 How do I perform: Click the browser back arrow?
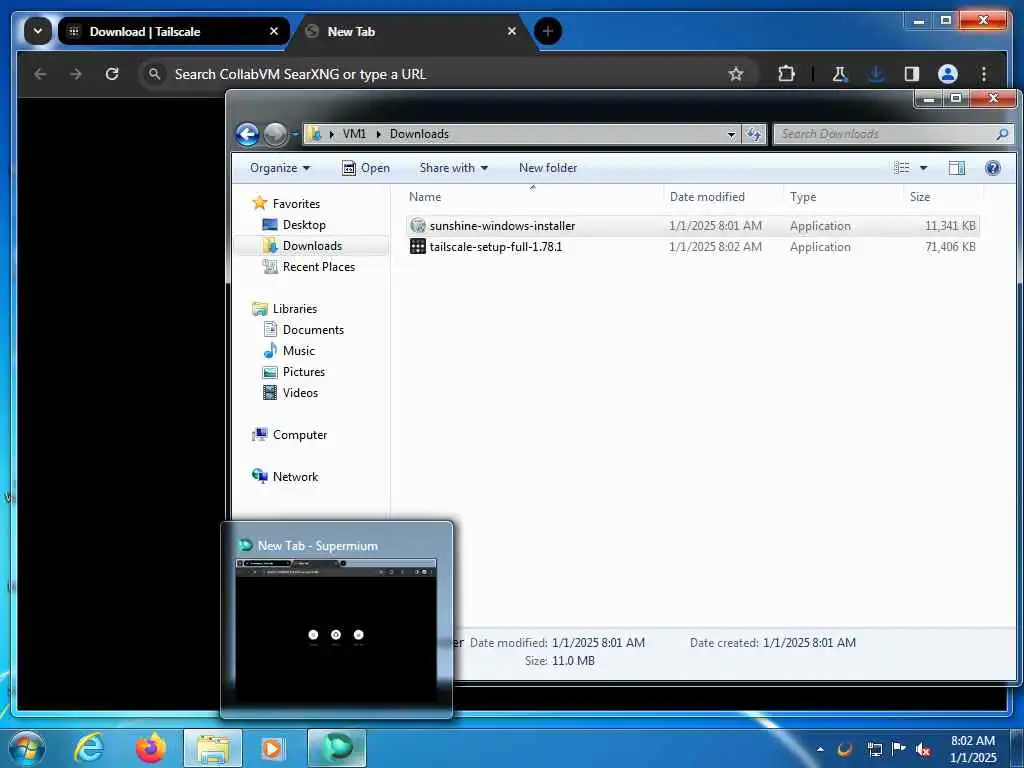point(40,74)
